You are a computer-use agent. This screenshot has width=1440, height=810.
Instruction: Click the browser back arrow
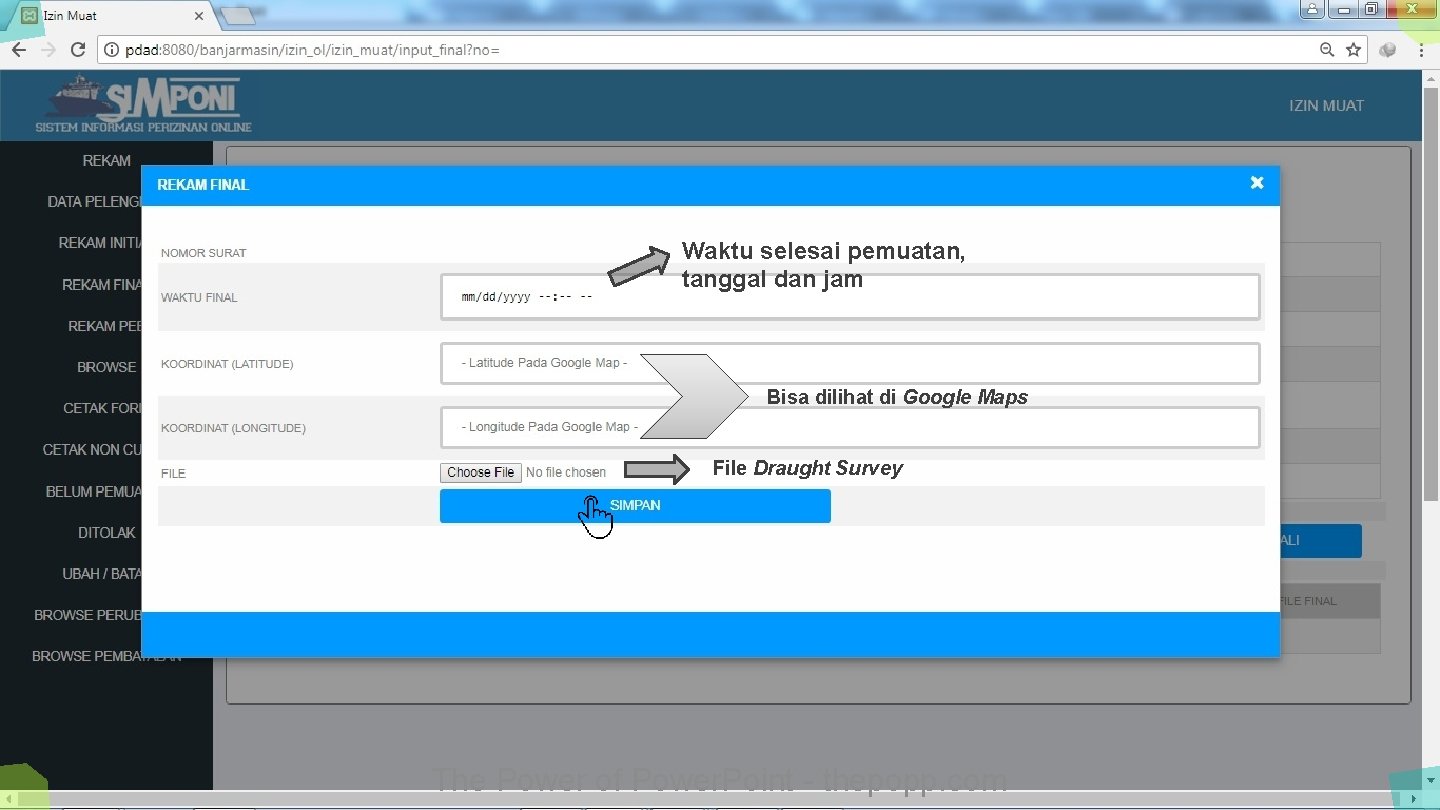(18, 49)
